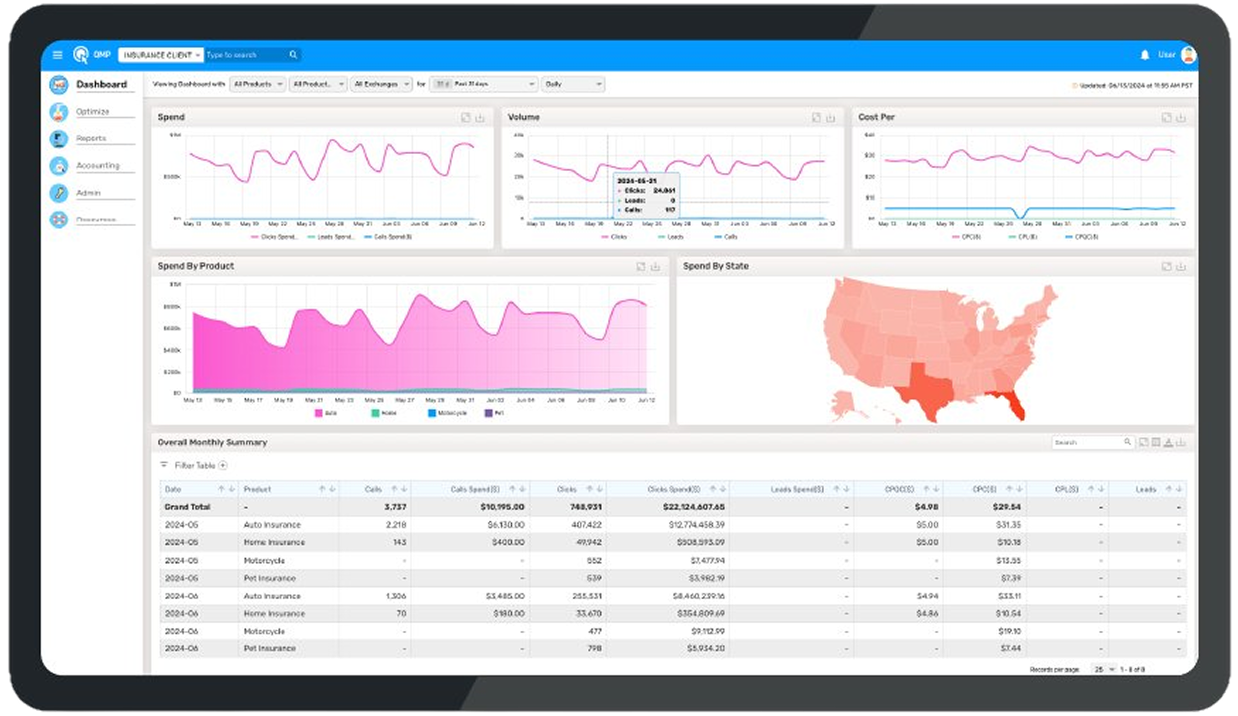
Task: Expand the Cost Per chart panel
Action: tap(1166, 117)
